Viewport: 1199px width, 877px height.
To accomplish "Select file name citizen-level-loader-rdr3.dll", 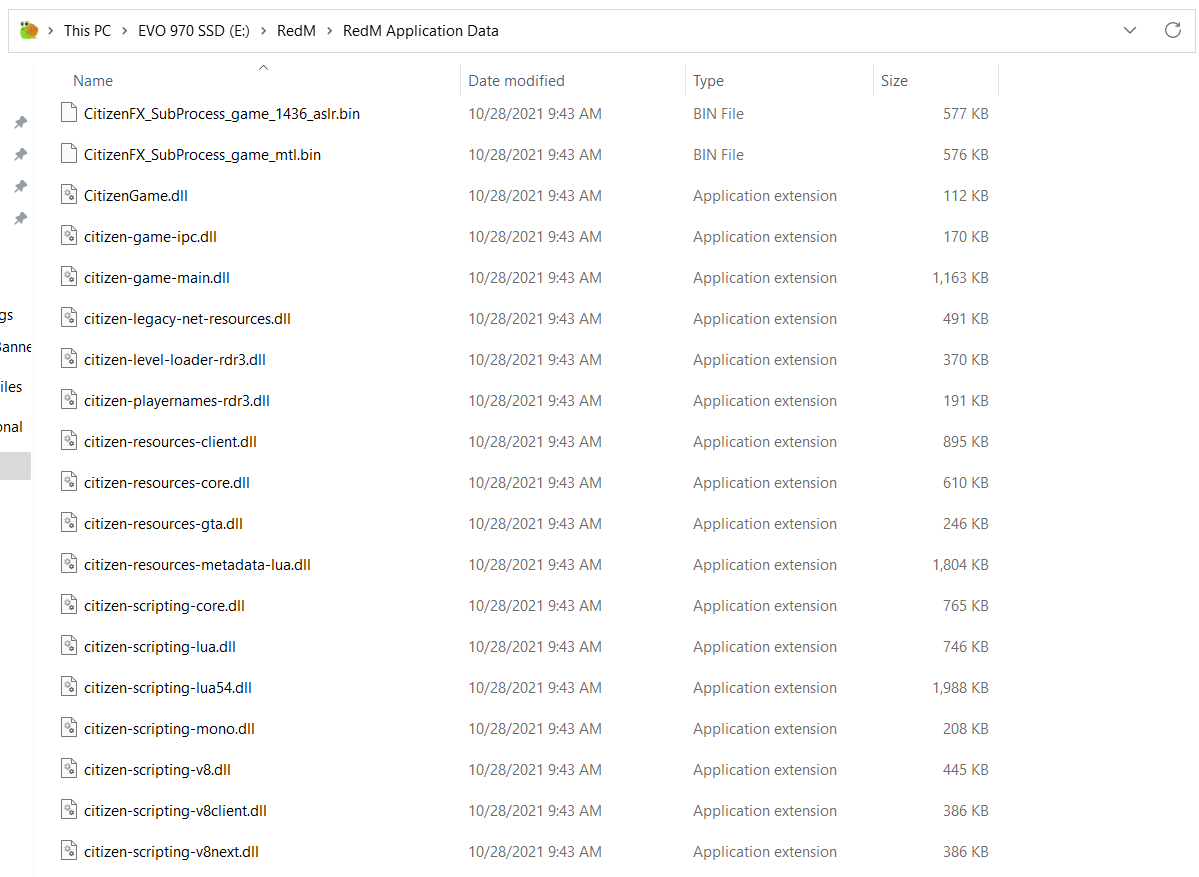I will click(x=174, y=360).
